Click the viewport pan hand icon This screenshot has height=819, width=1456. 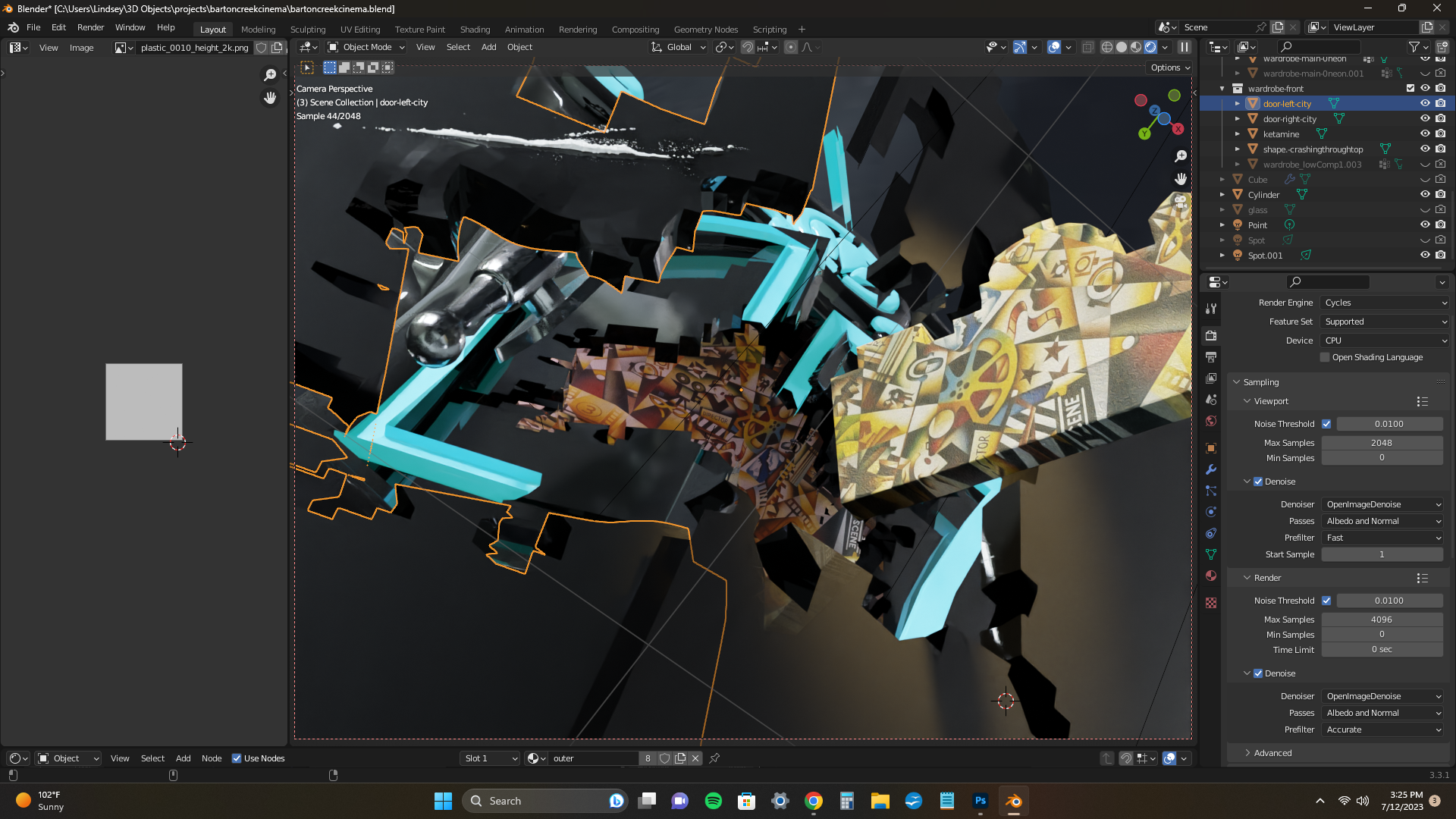coord(1181,179)
